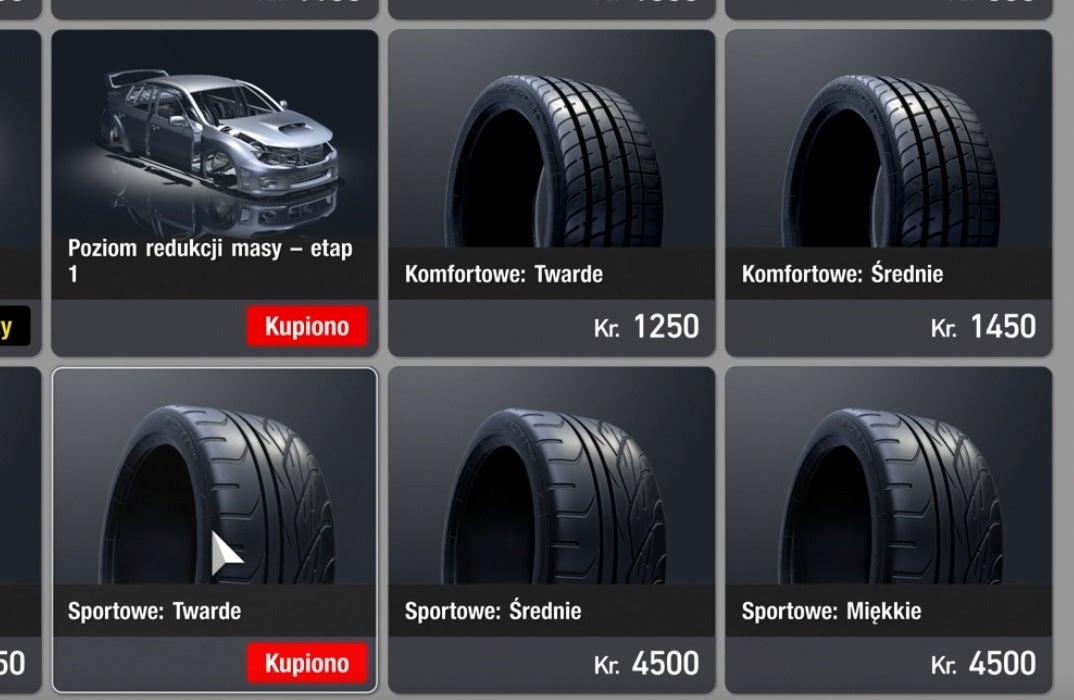Click the partially visible card above Komfortowe: Twarde
This screenshot has width=1074, height=700.
pyautogui.click(x=551, y=8)
